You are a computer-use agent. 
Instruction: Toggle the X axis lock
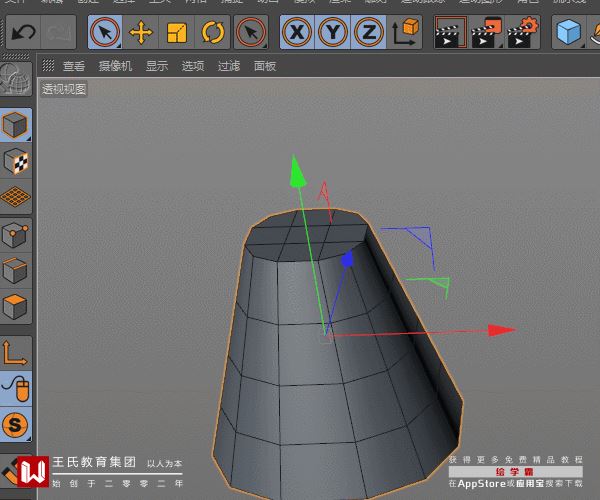[x=297, y=32]
